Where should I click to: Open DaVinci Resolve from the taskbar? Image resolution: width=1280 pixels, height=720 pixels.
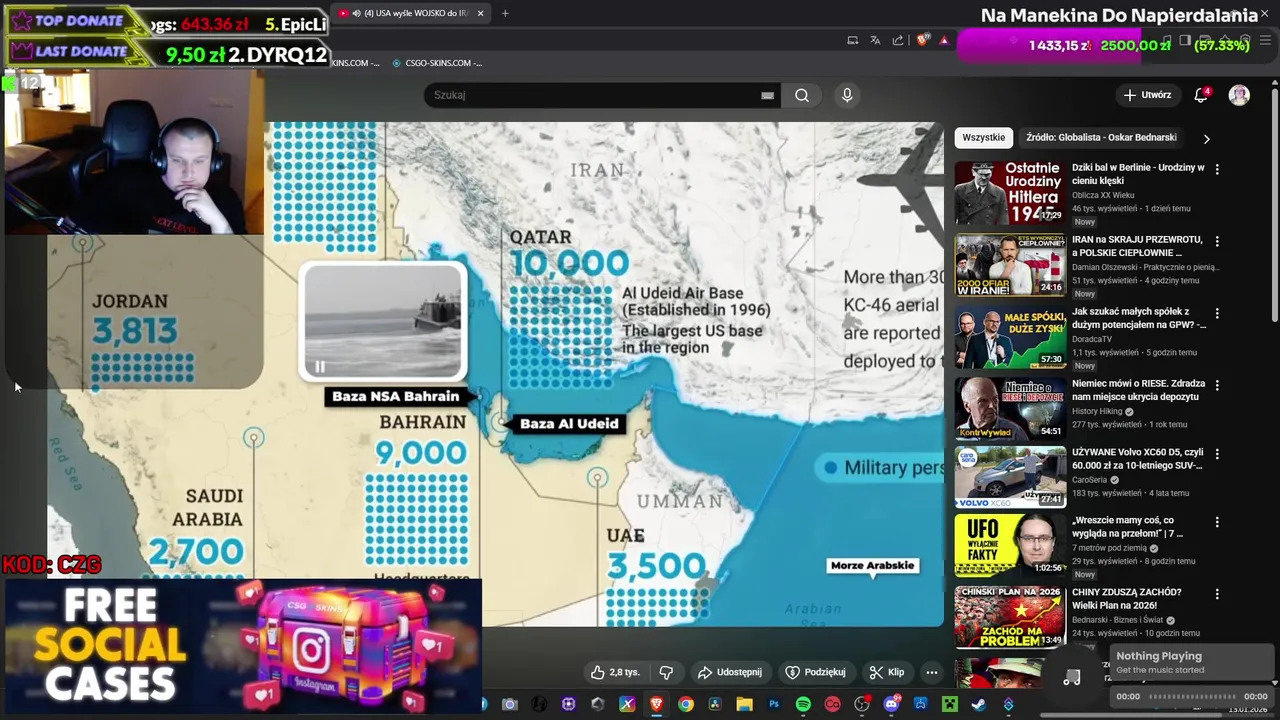(x=715, y=704)
